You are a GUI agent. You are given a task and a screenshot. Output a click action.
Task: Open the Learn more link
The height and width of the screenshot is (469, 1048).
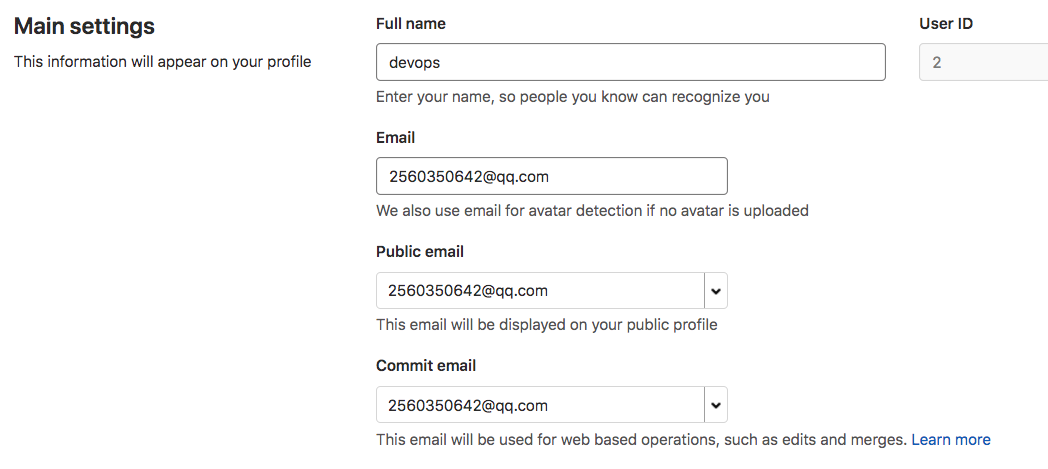(x=951, y=439)
